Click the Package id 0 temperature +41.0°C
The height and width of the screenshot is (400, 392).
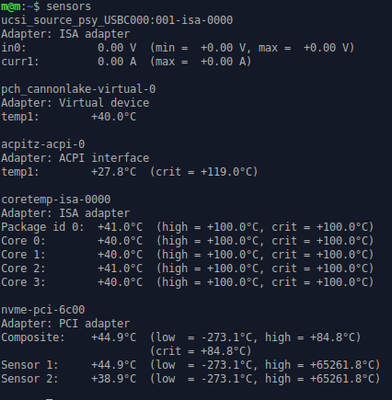coord(120,227)
